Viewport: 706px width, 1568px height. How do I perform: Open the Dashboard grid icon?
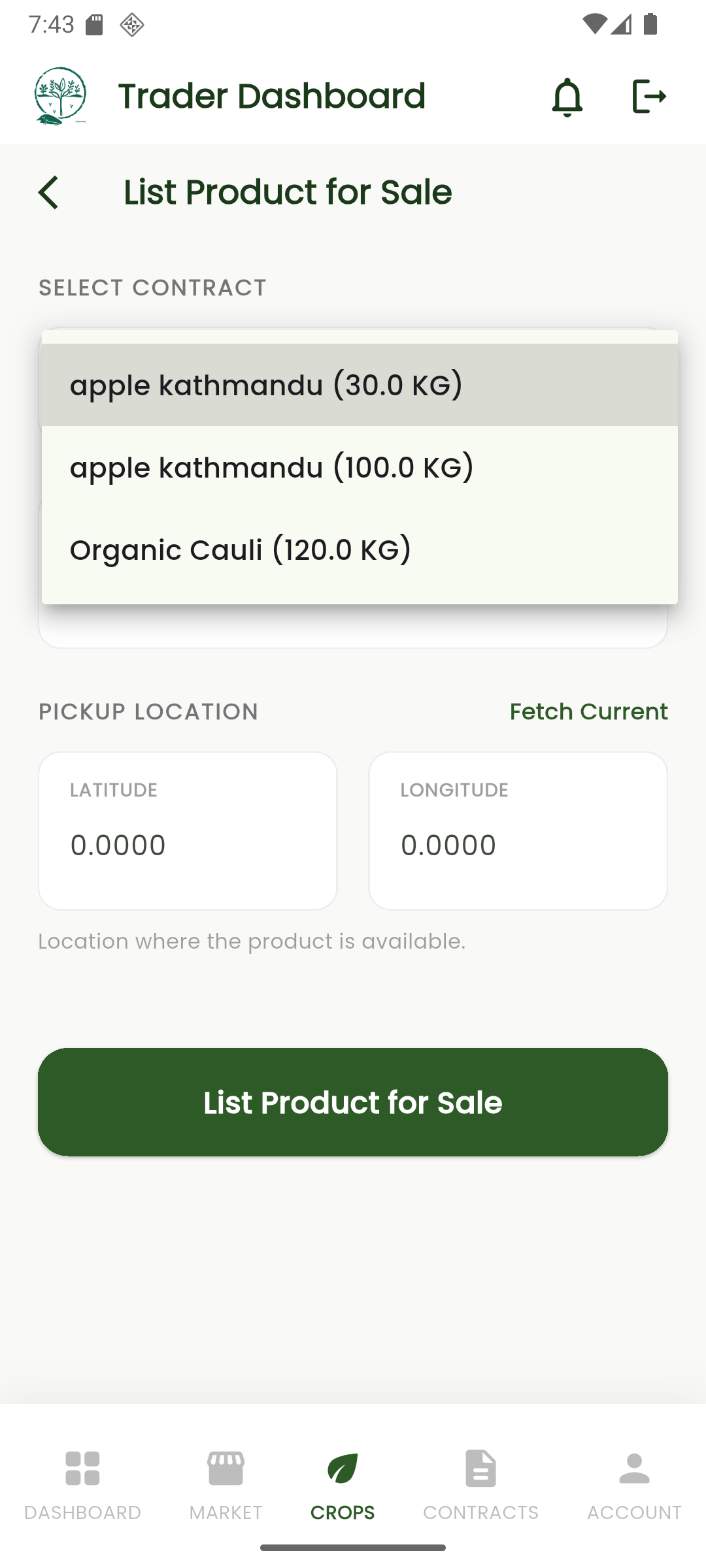(82, 1468)
